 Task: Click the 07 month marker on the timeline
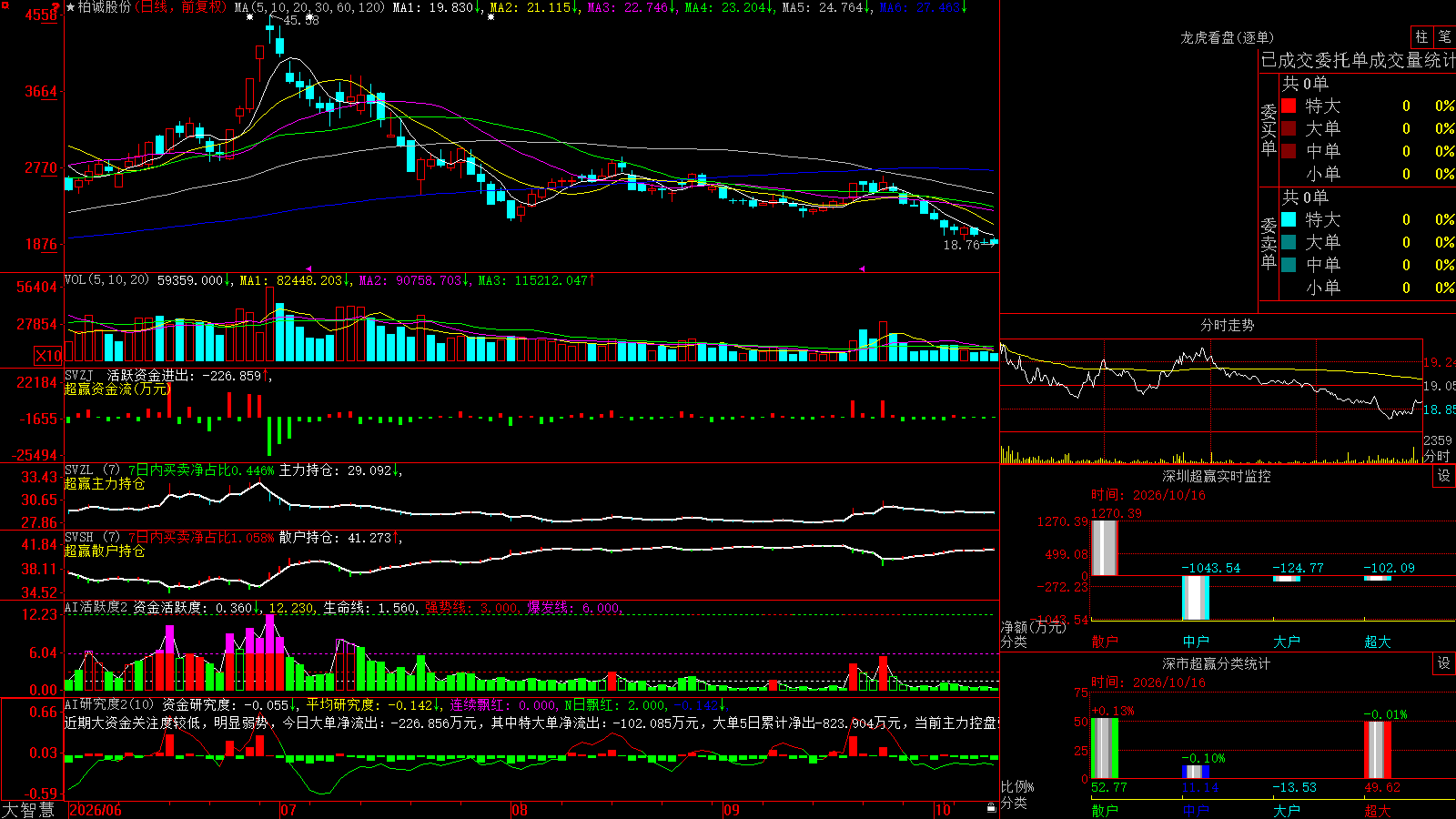288,810
